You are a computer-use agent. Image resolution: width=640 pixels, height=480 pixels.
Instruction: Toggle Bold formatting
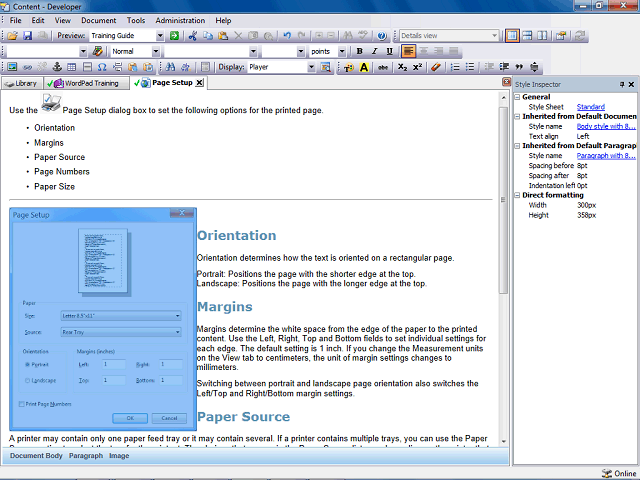pos(359,51)
